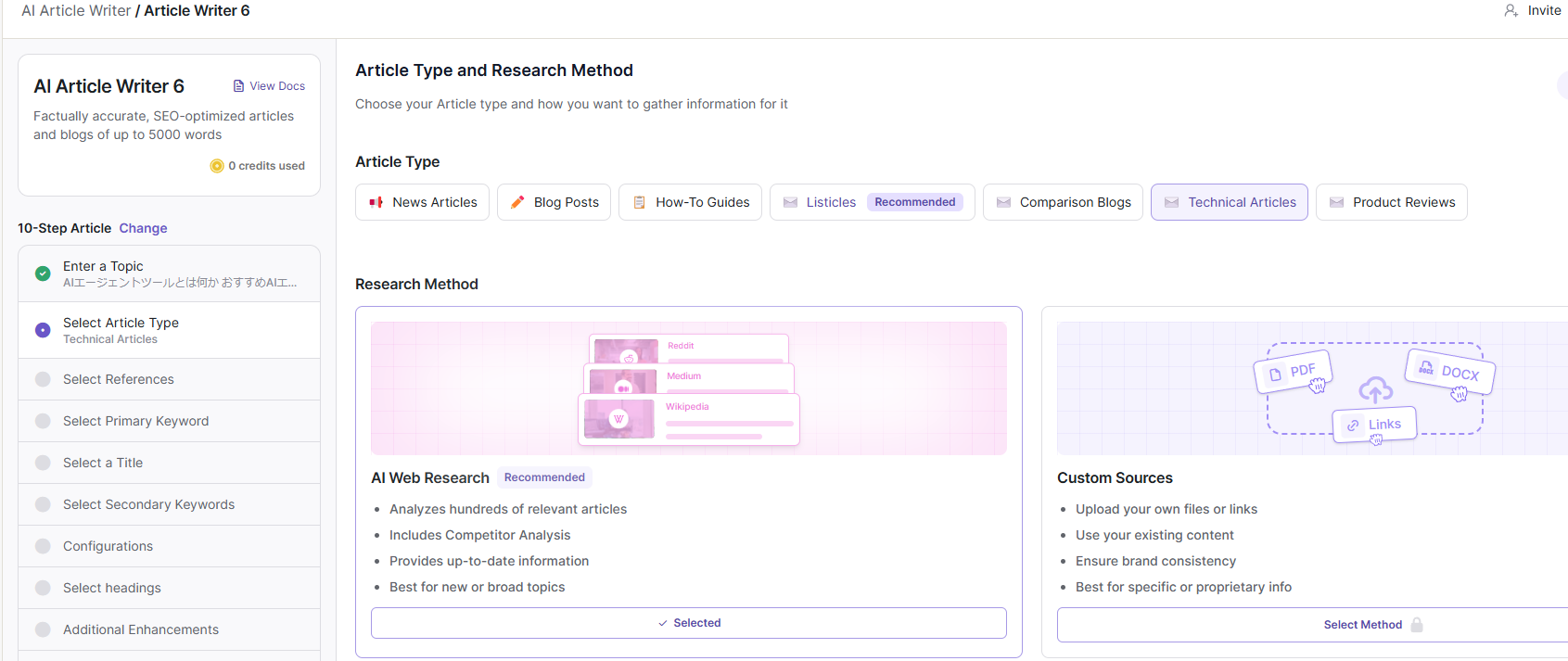This screenshot has height=661, width=1568.
Task: Click the Recommended badge on Listicles
Action: (x=915, y=202)
